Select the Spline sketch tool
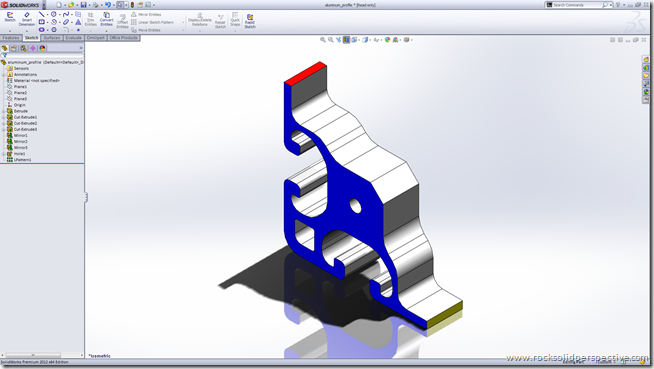Screen dimensions: 654x369 [x=65, y=14]
